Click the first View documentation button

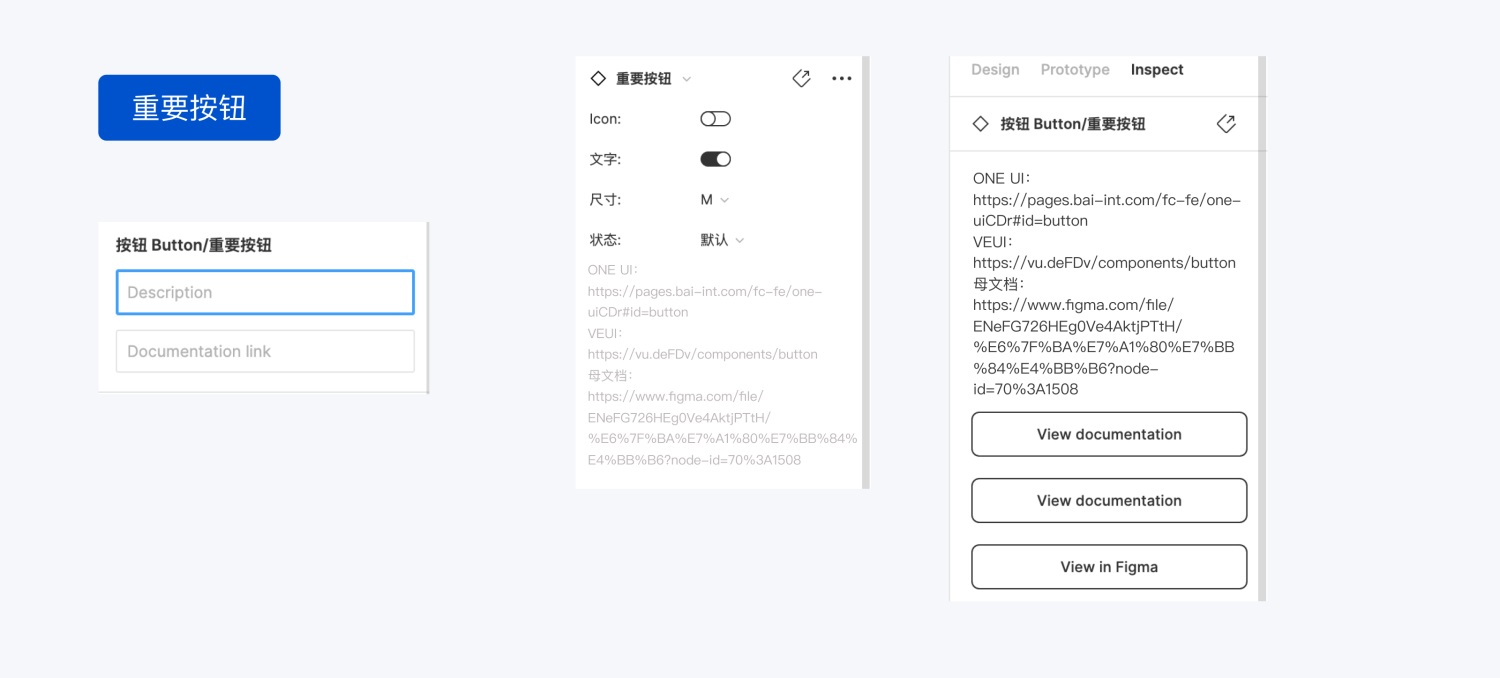coord(1109,434)
